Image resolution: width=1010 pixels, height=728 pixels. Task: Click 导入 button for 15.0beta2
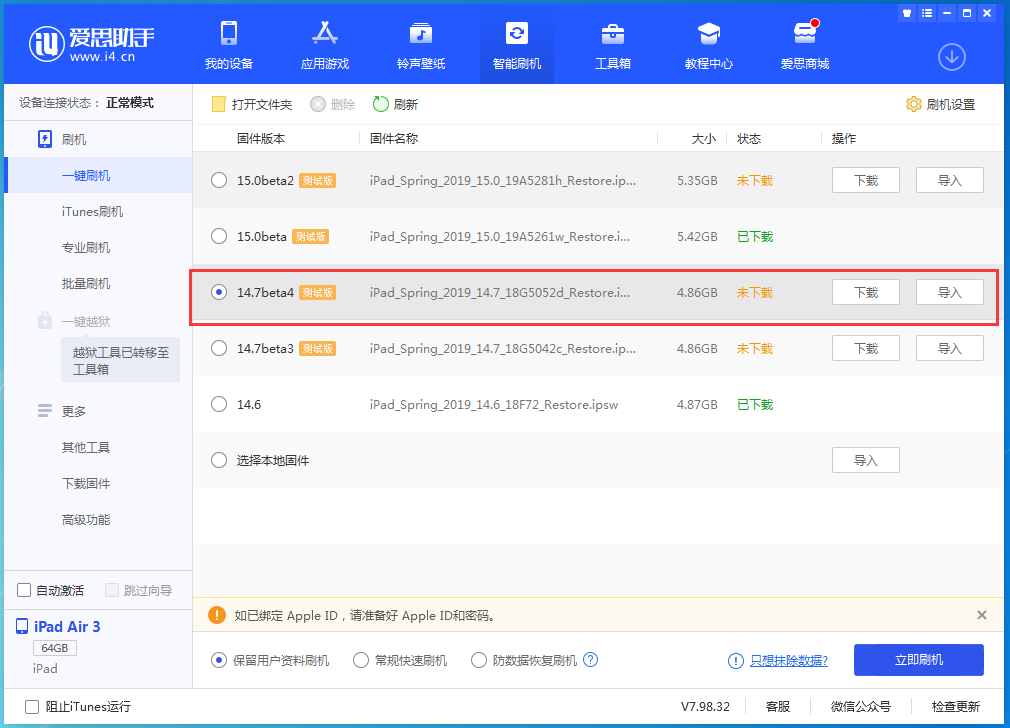pyautogui.click(x=949, y=180)
